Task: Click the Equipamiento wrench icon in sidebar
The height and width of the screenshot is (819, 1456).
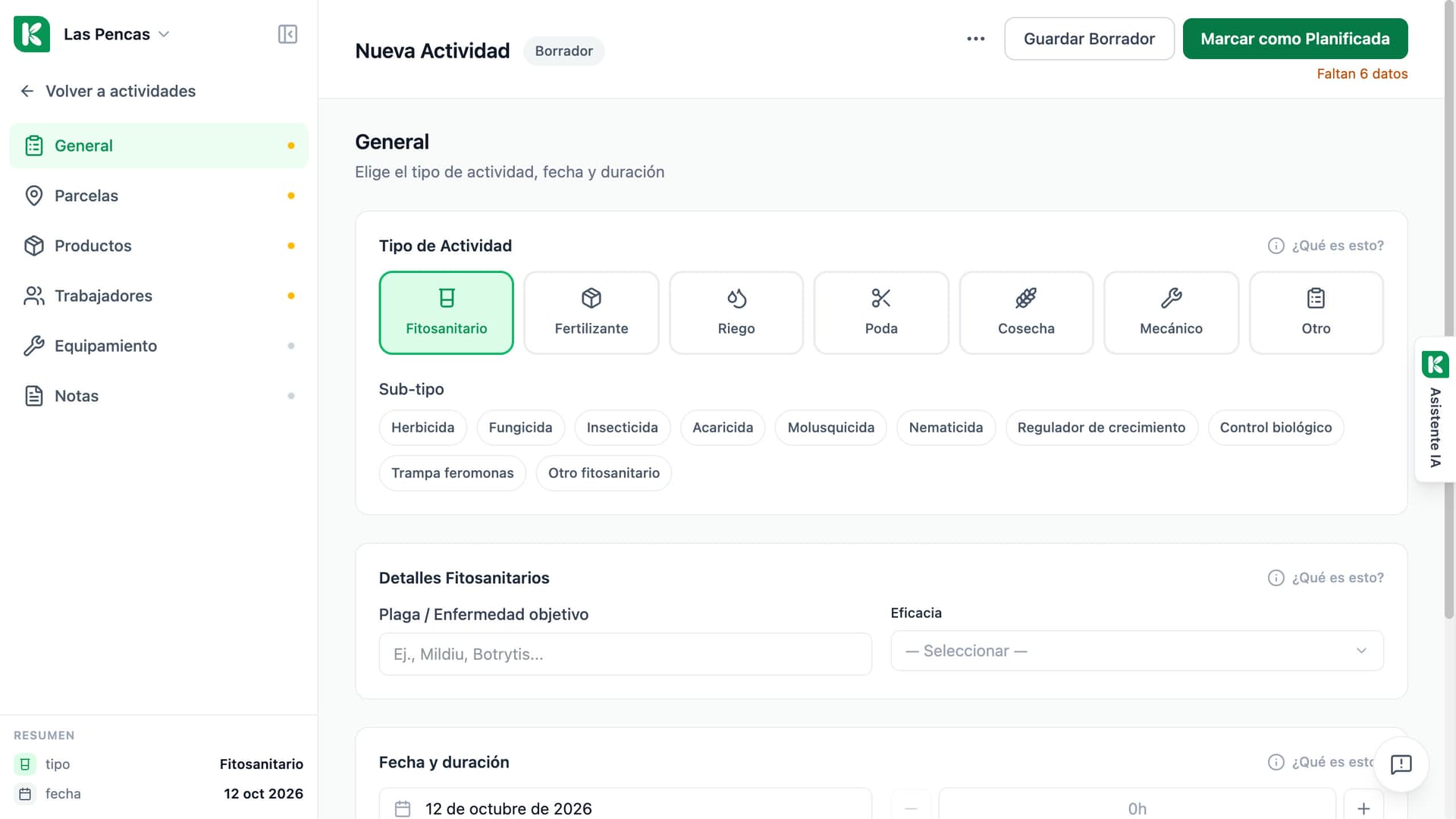Action: 34,346
